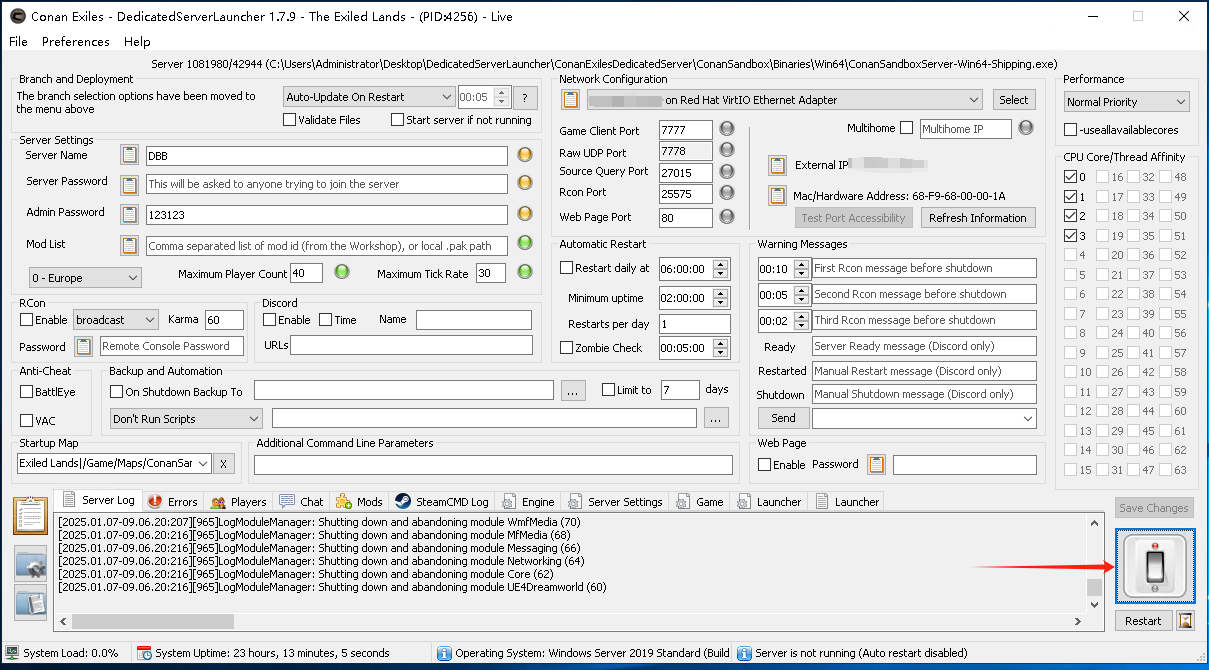Open the Preferences menu

point(76,42)
